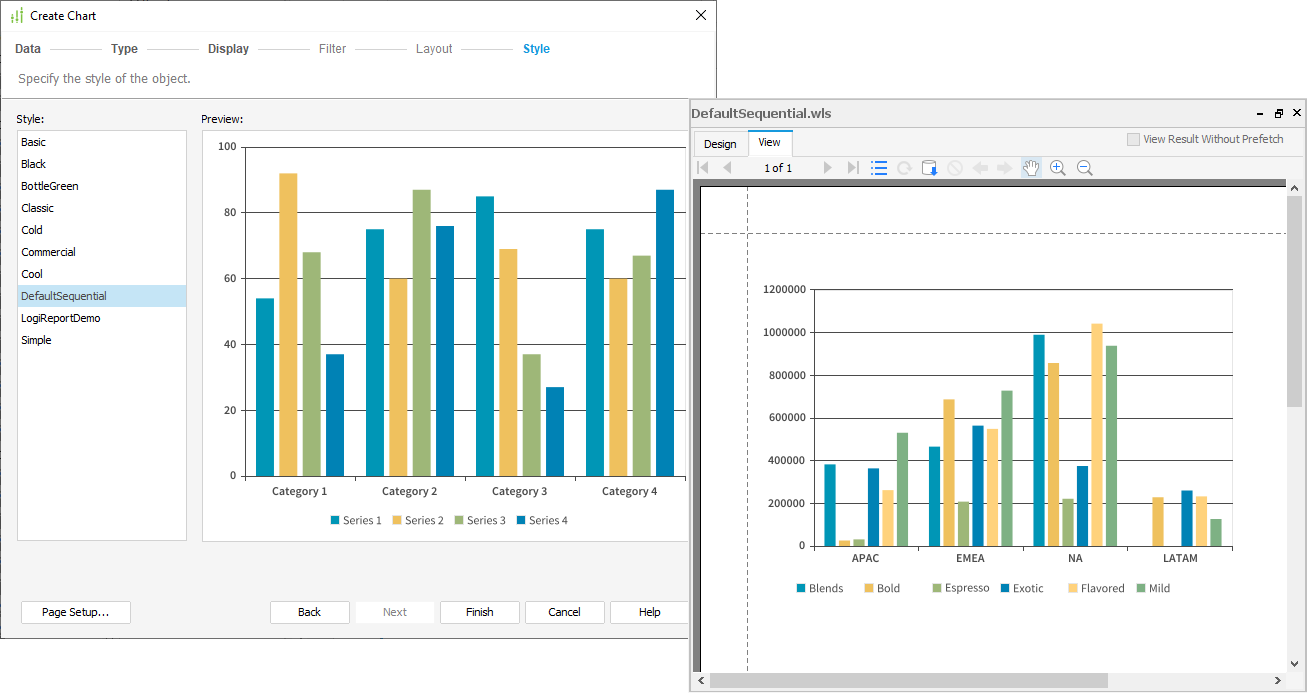Restore the DefaultSequential.wls panel window
Screen dimensions: 1307x693
1279,113
